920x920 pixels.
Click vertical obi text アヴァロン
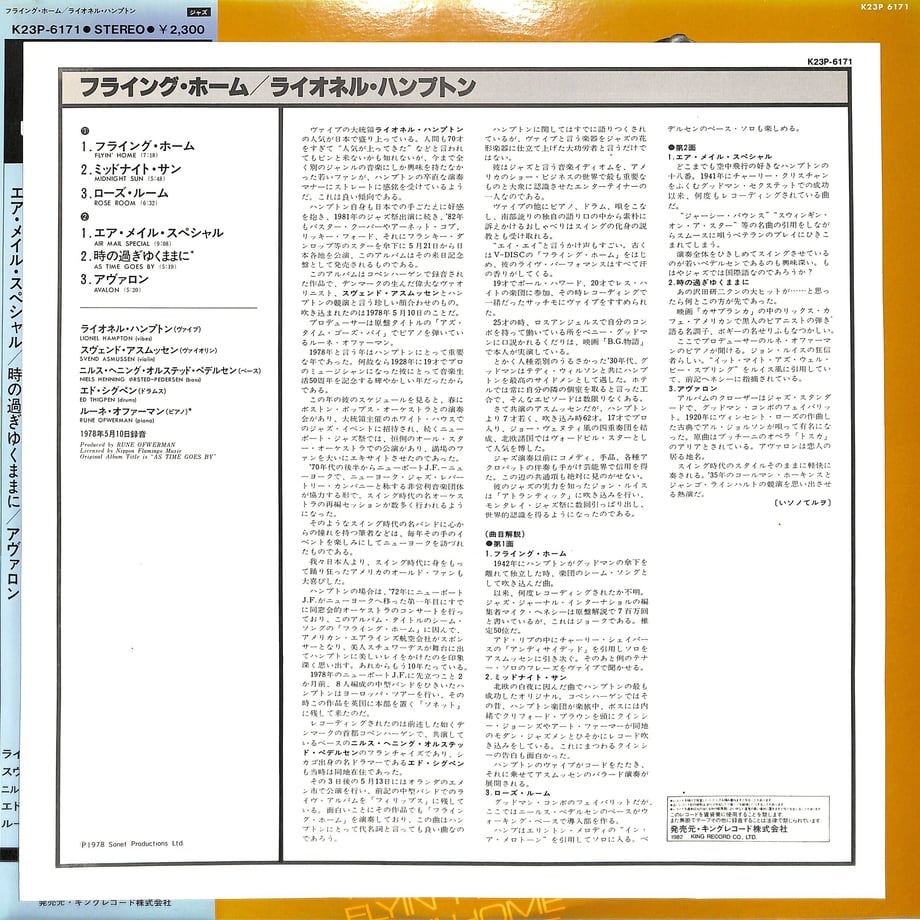15,564
